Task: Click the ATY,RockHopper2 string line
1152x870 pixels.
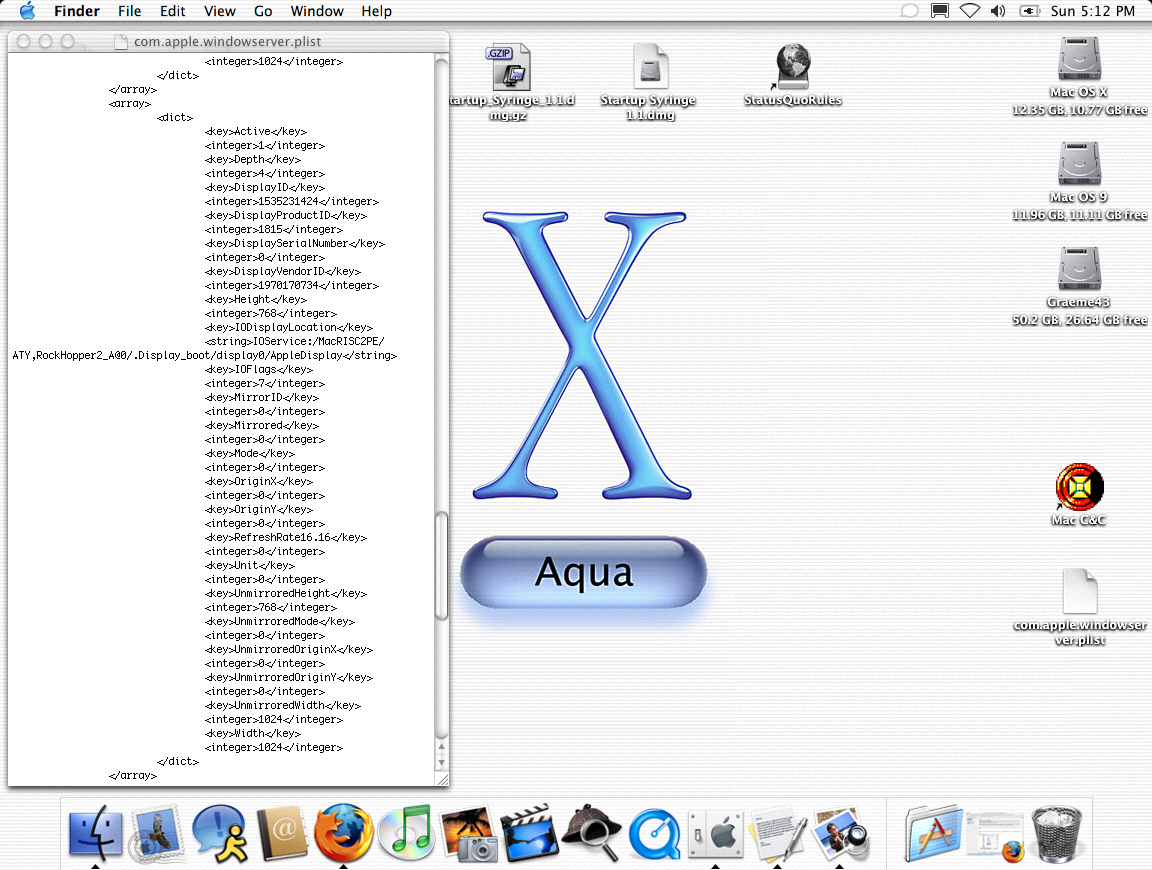Action: coord(204,356)
